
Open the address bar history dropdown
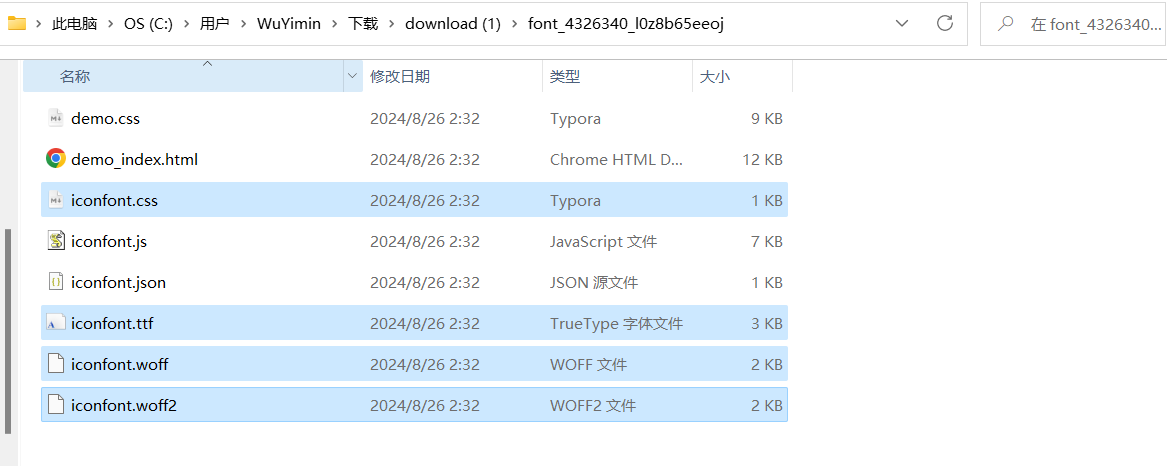tap(902, 23)
